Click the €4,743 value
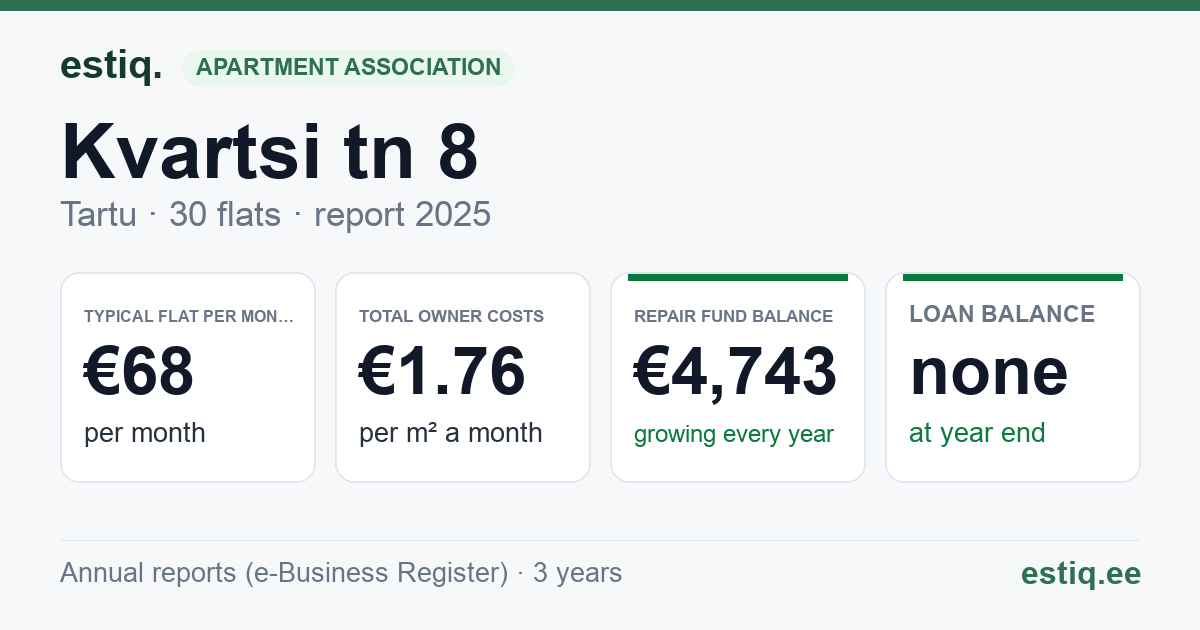 (735, 371)
